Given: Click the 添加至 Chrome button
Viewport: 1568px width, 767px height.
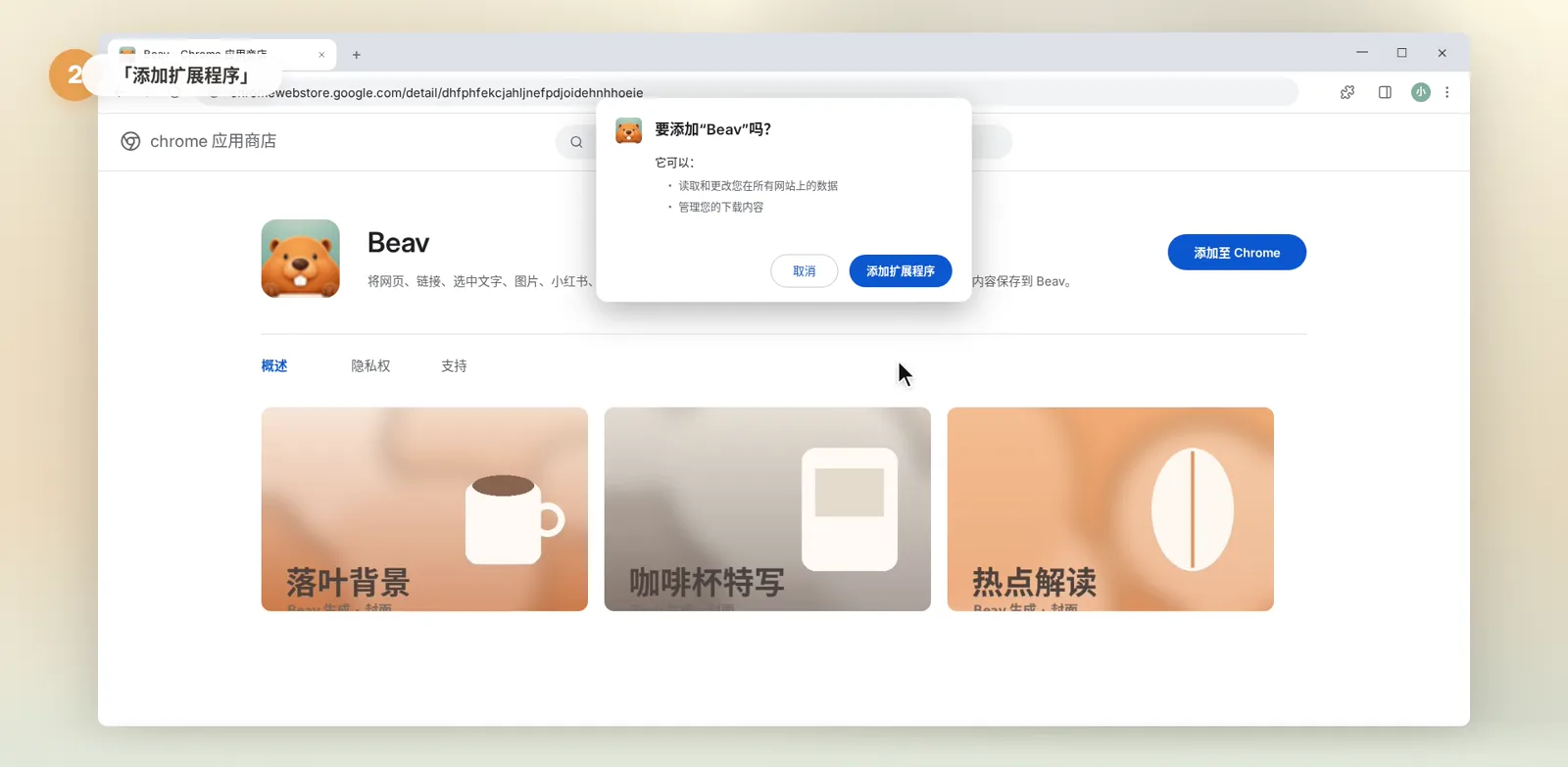Looking at the screenshot, I should pyautogui.click(x=1237, y=253).
